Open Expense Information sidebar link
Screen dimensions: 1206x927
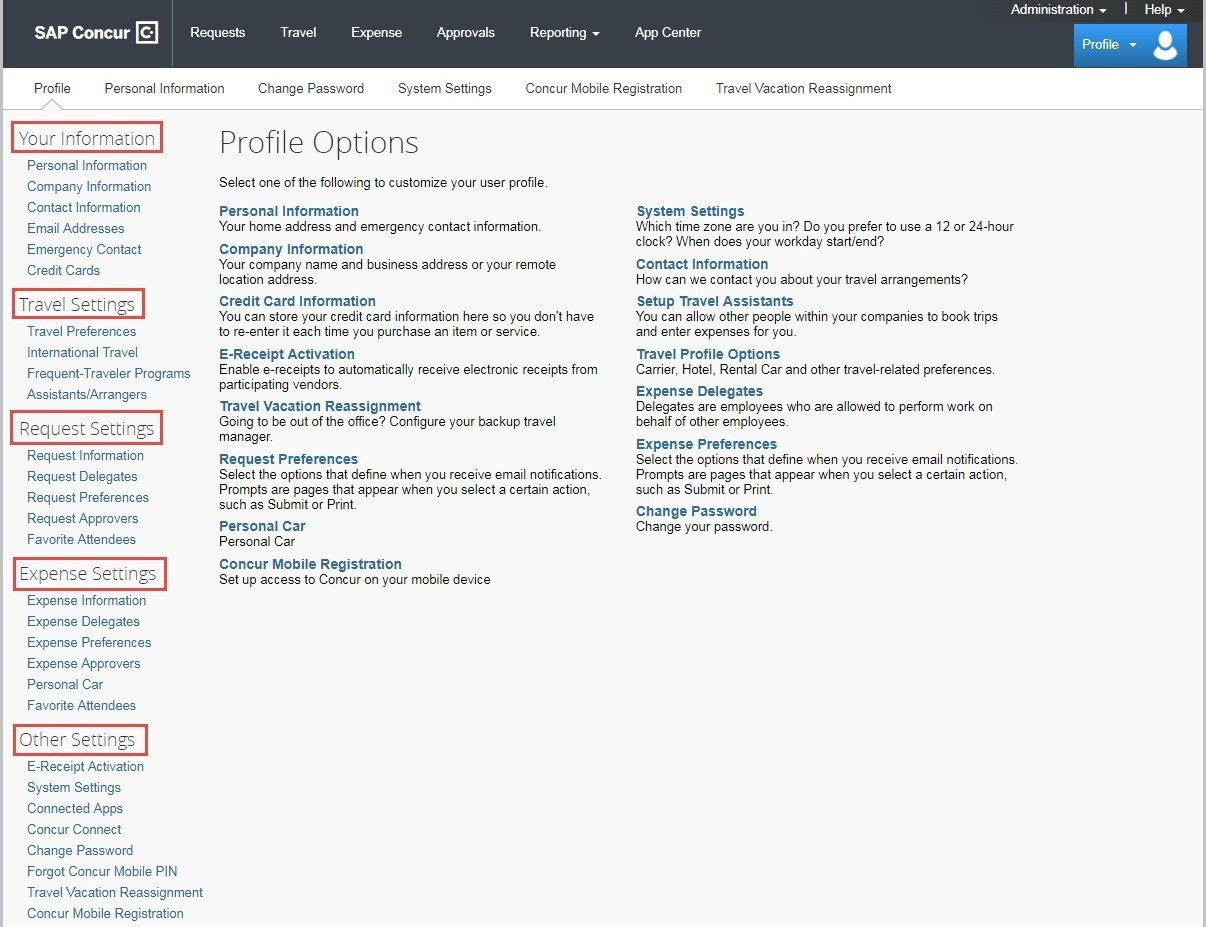tap(86, 600)
